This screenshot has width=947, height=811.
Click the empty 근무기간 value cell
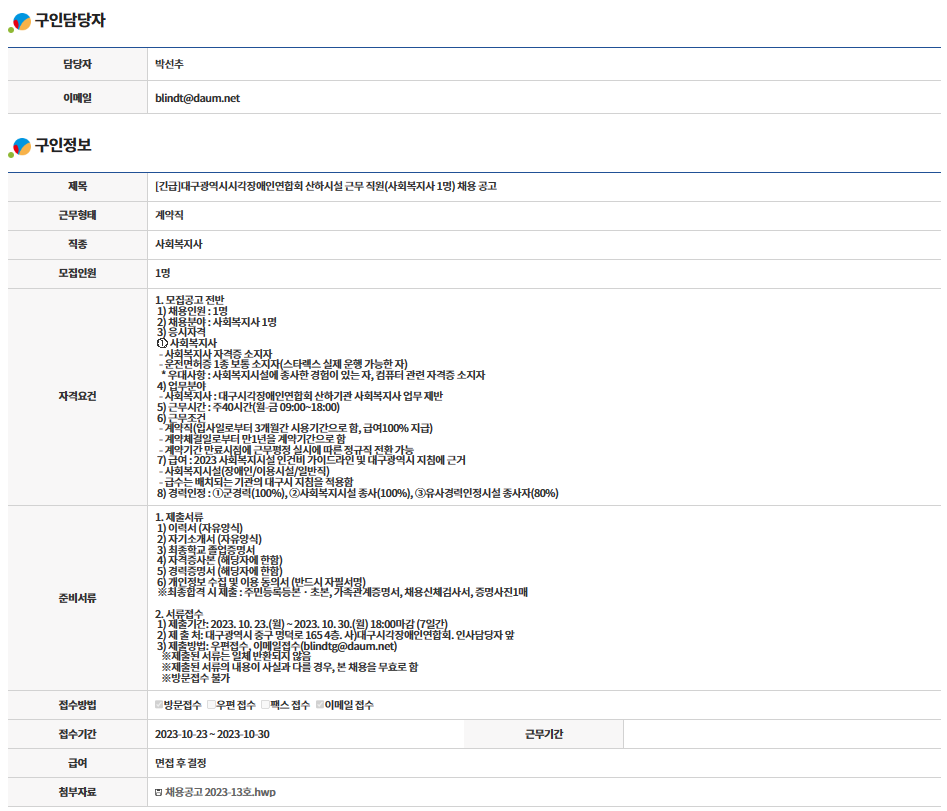pyautogui.click(x=780, y=734)
